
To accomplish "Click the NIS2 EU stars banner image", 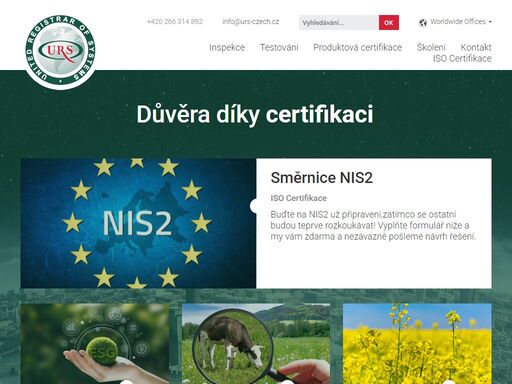I will coord(138,223).
